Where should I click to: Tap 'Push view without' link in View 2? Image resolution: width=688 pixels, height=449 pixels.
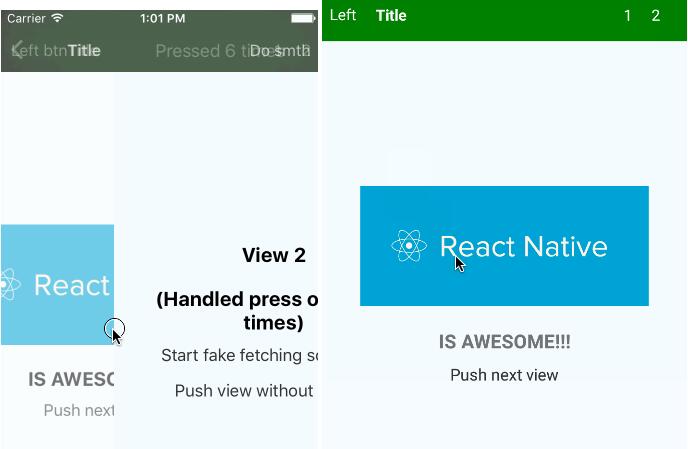244,390
